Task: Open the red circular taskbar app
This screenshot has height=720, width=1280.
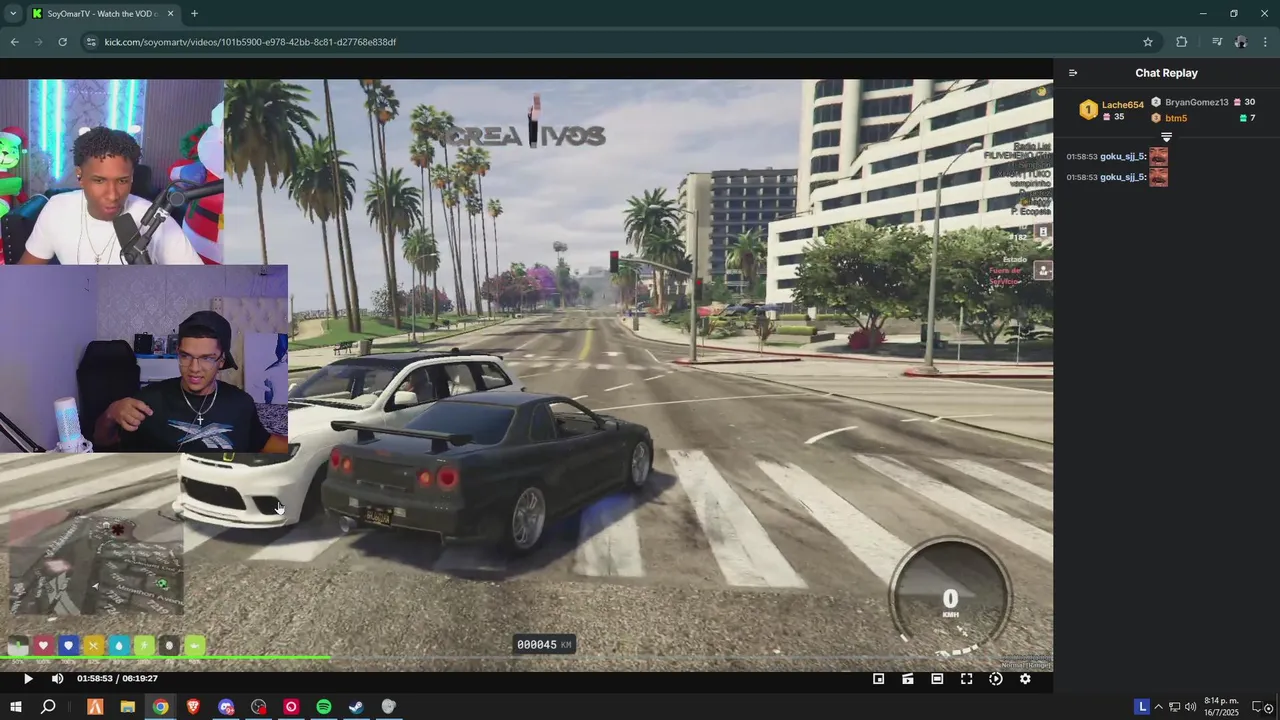Action: pyautogui.click(x=291, y=707)
